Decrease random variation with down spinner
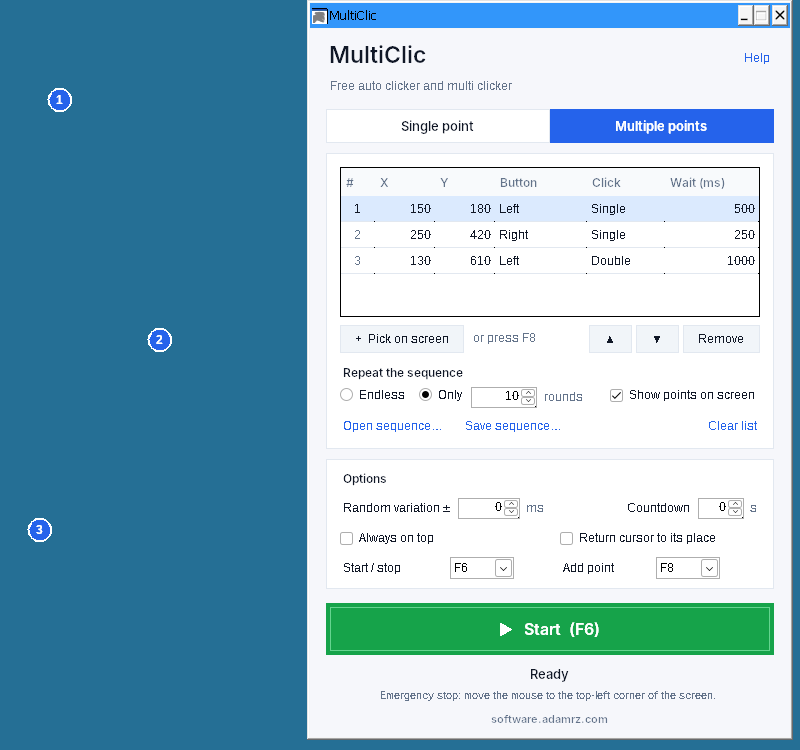The image size is (800, 750). (x=511, y=512)
